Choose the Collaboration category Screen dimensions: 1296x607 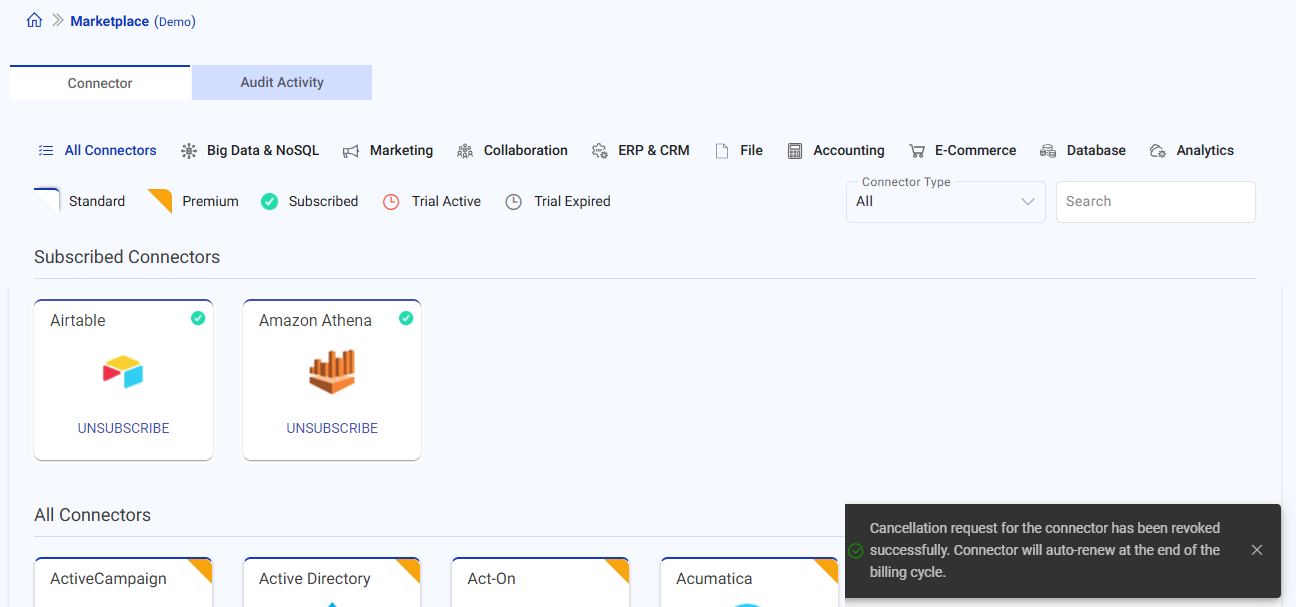(x=512, y=151)
